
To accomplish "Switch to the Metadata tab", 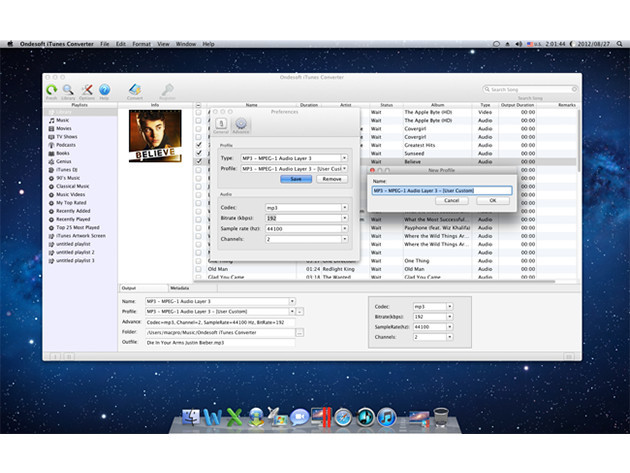I will pos(193,288).
